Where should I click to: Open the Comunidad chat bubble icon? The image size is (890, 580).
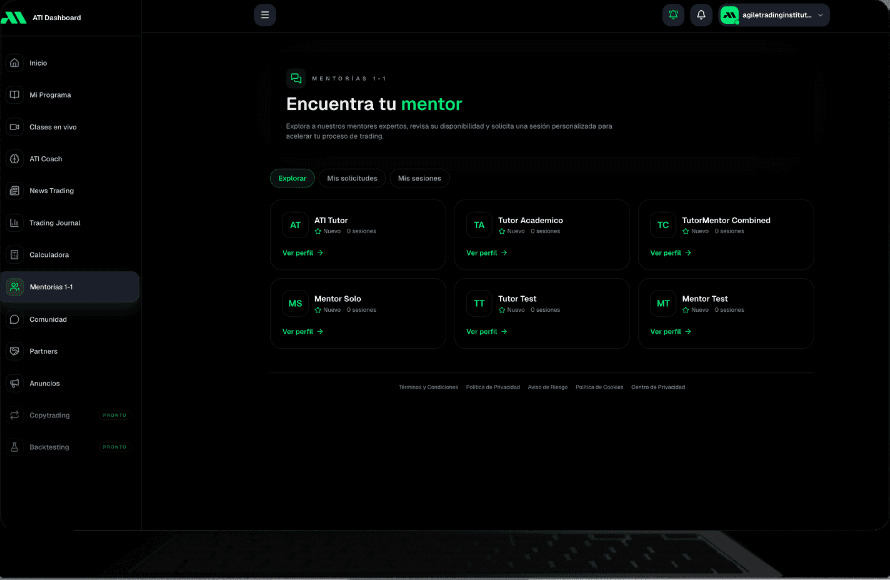(15, 320)
